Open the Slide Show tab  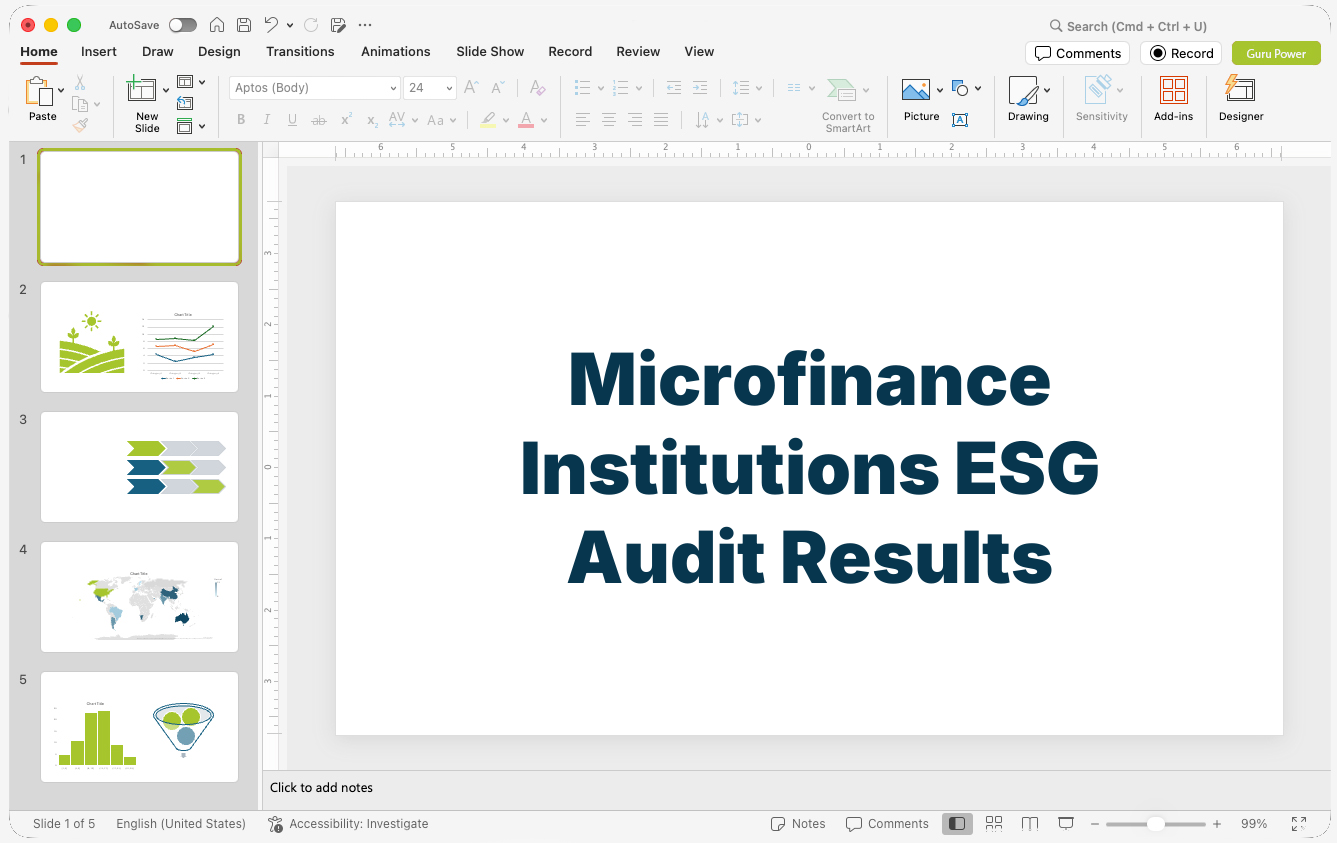[490, 52]
